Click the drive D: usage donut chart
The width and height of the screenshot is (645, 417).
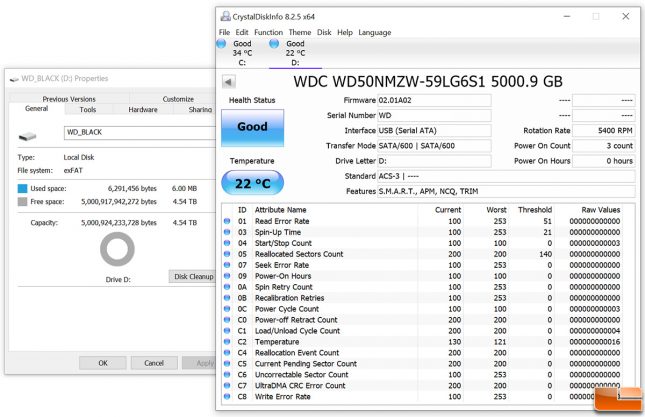point(117,249)
